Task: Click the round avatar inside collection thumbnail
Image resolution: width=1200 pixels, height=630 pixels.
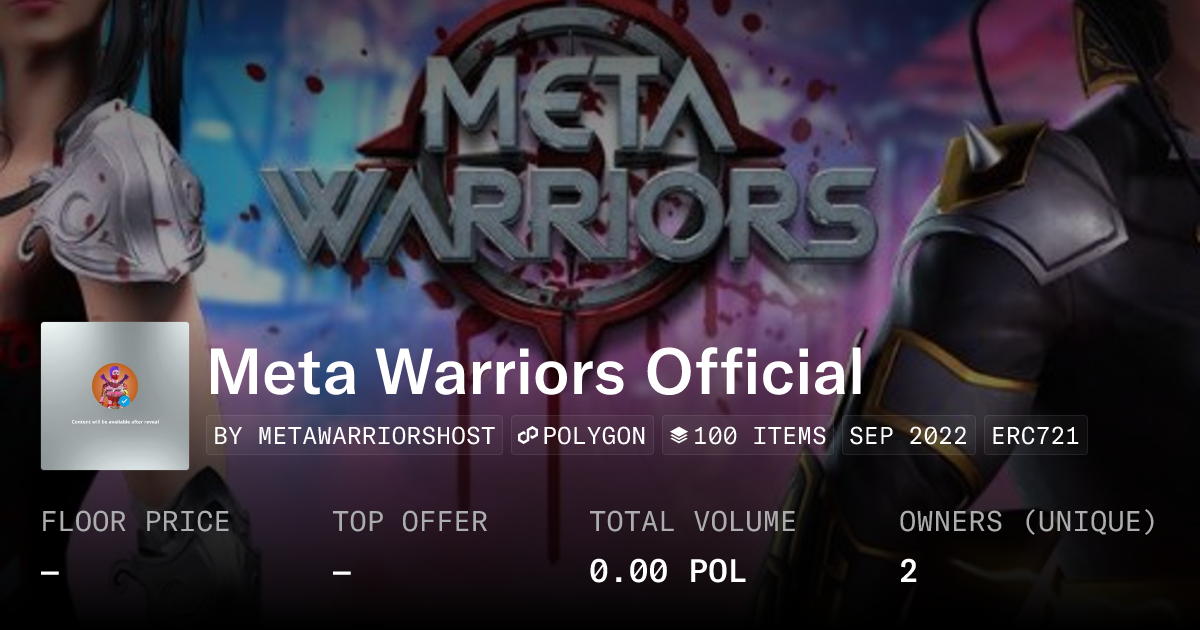Action: 113,385
